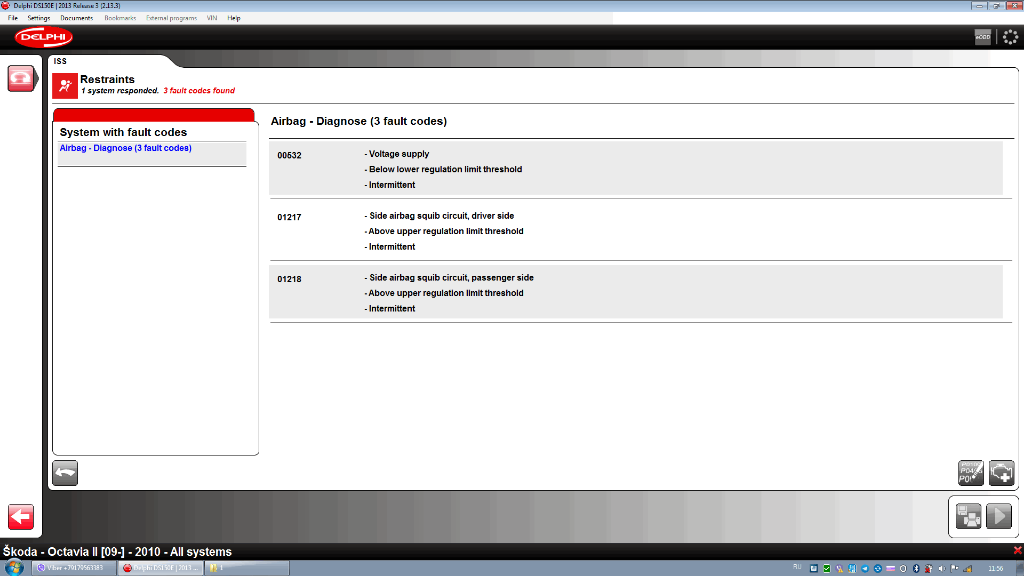Click the Action Center flag tray icon
1024x576 pixels.
954,568
